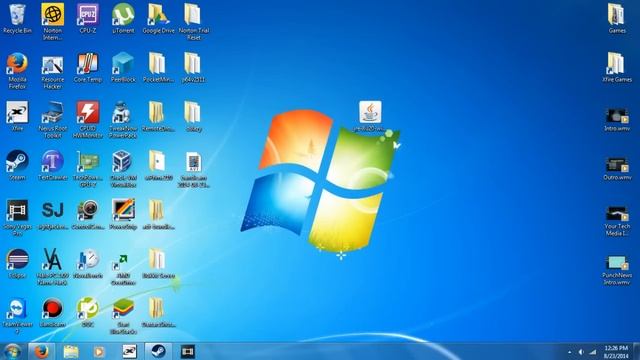Select the SJ lettered desktop icon

coord(53,214)
